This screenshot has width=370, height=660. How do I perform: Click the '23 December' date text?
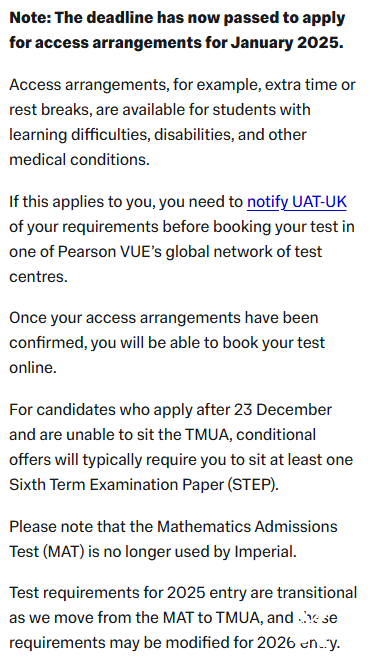pyautogui.click(x=283, y=410)
